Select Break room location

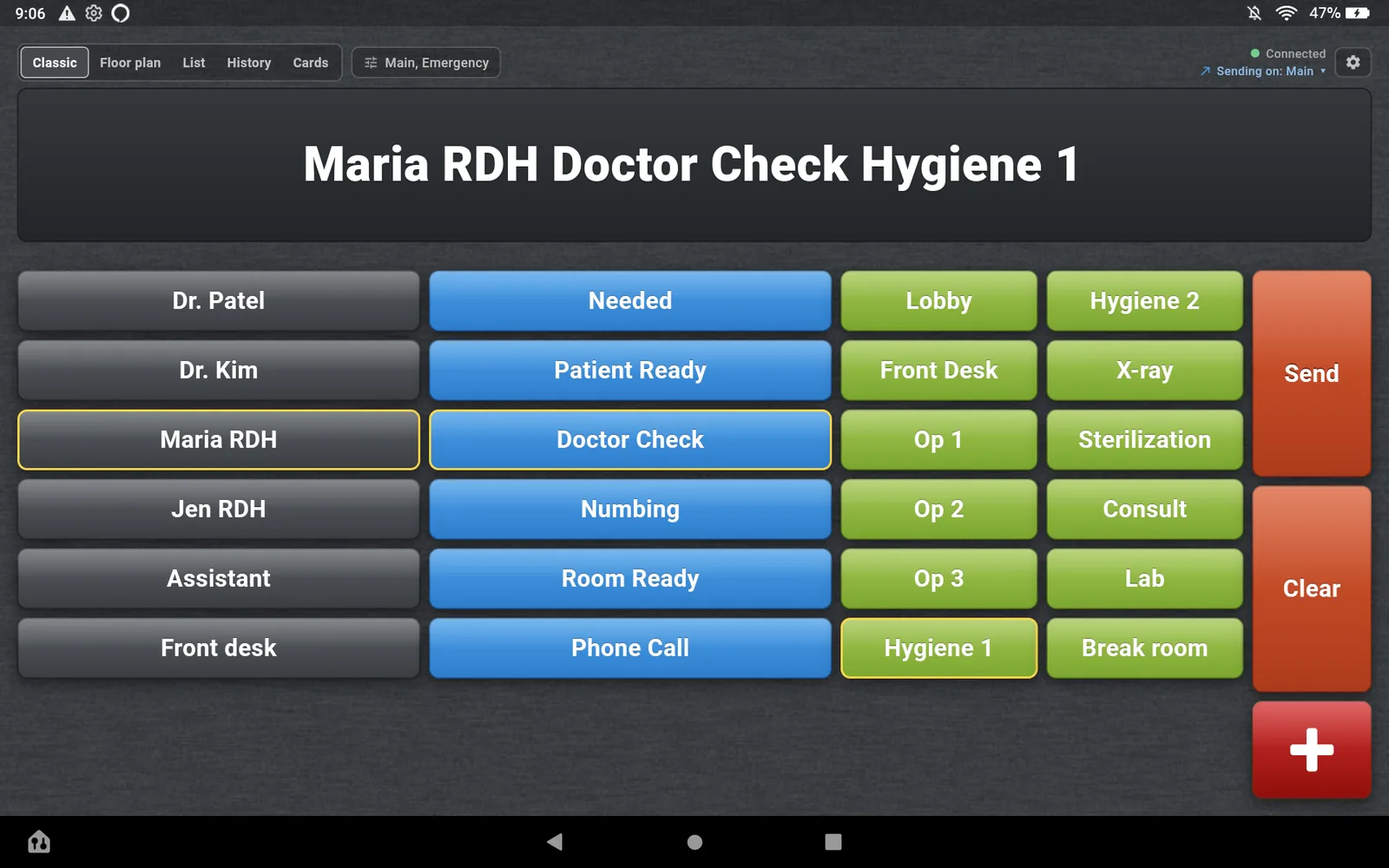coord(1144,648)
